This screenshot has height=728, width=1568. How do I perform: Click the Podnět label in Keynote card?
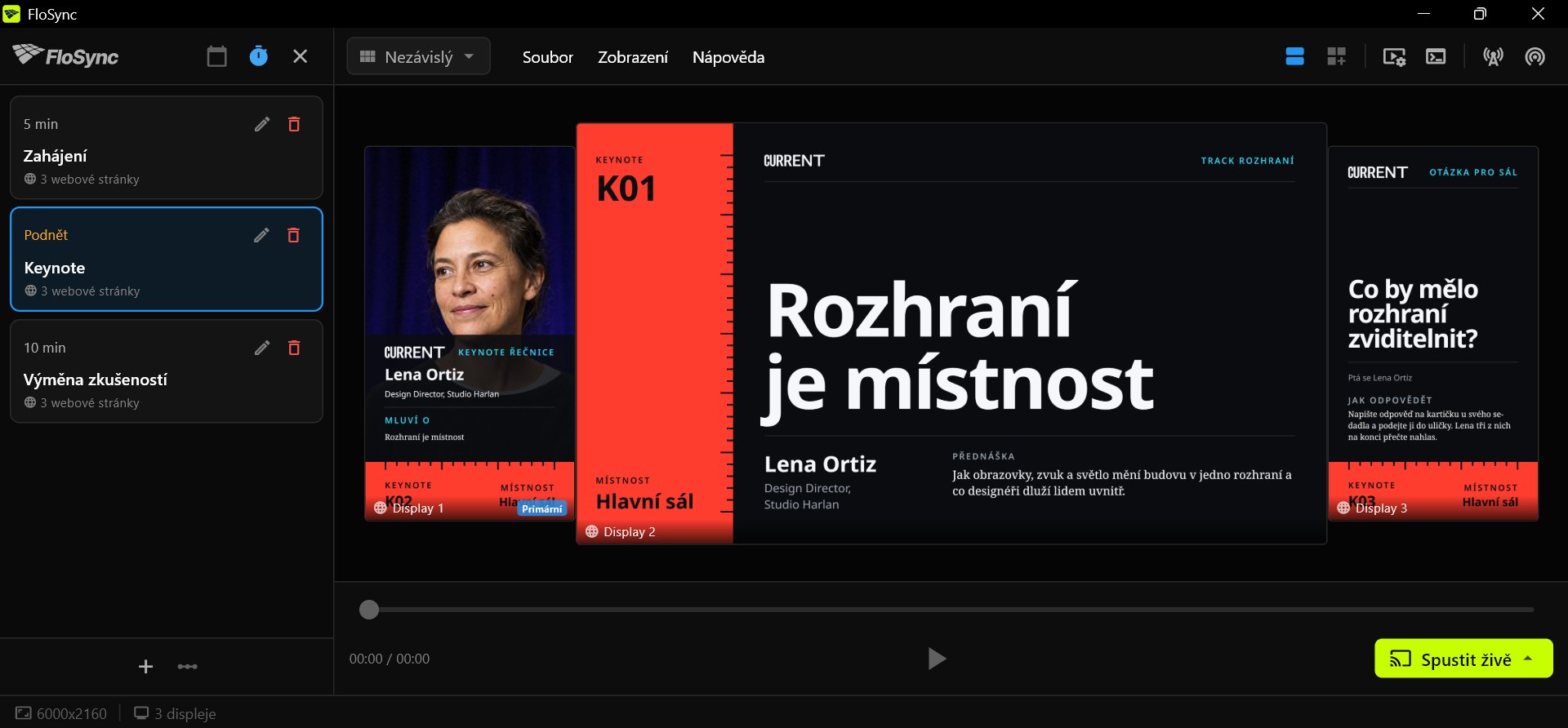point(46,235)
